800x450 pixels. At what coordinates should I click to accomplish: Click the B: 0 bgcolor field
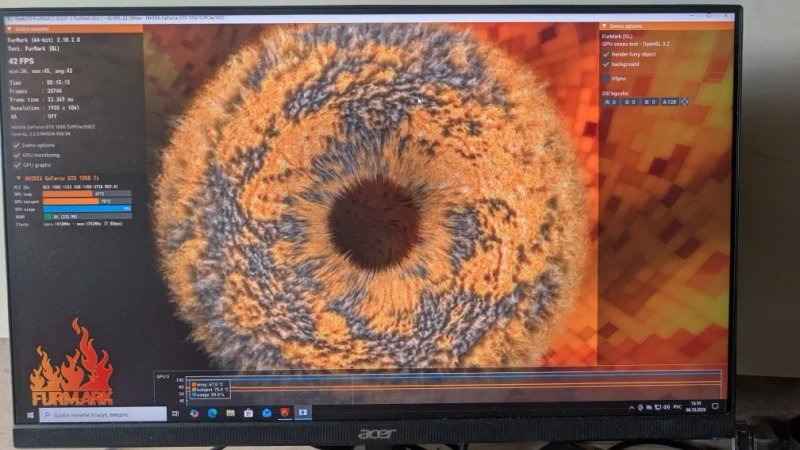pos(649,102)
